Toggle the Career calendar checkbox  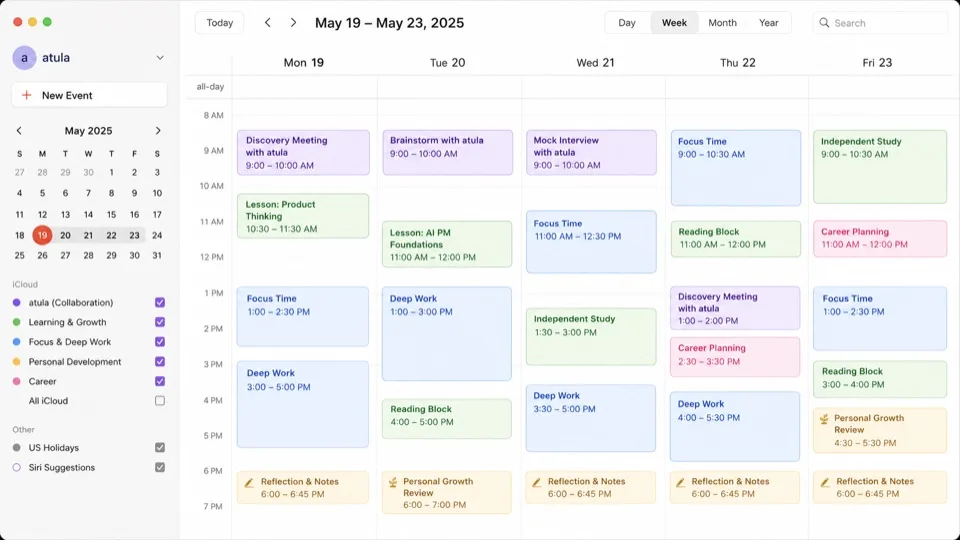pyautogui.click(x=160, y=381)
